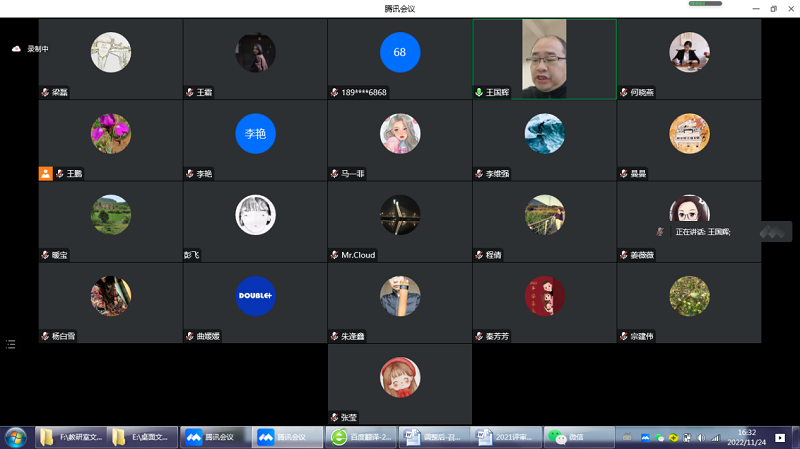This screenshot has height=449, width=800.
Task: Click the cloud recording status icon
Action: pyautogui.click(x=16, y=48)
